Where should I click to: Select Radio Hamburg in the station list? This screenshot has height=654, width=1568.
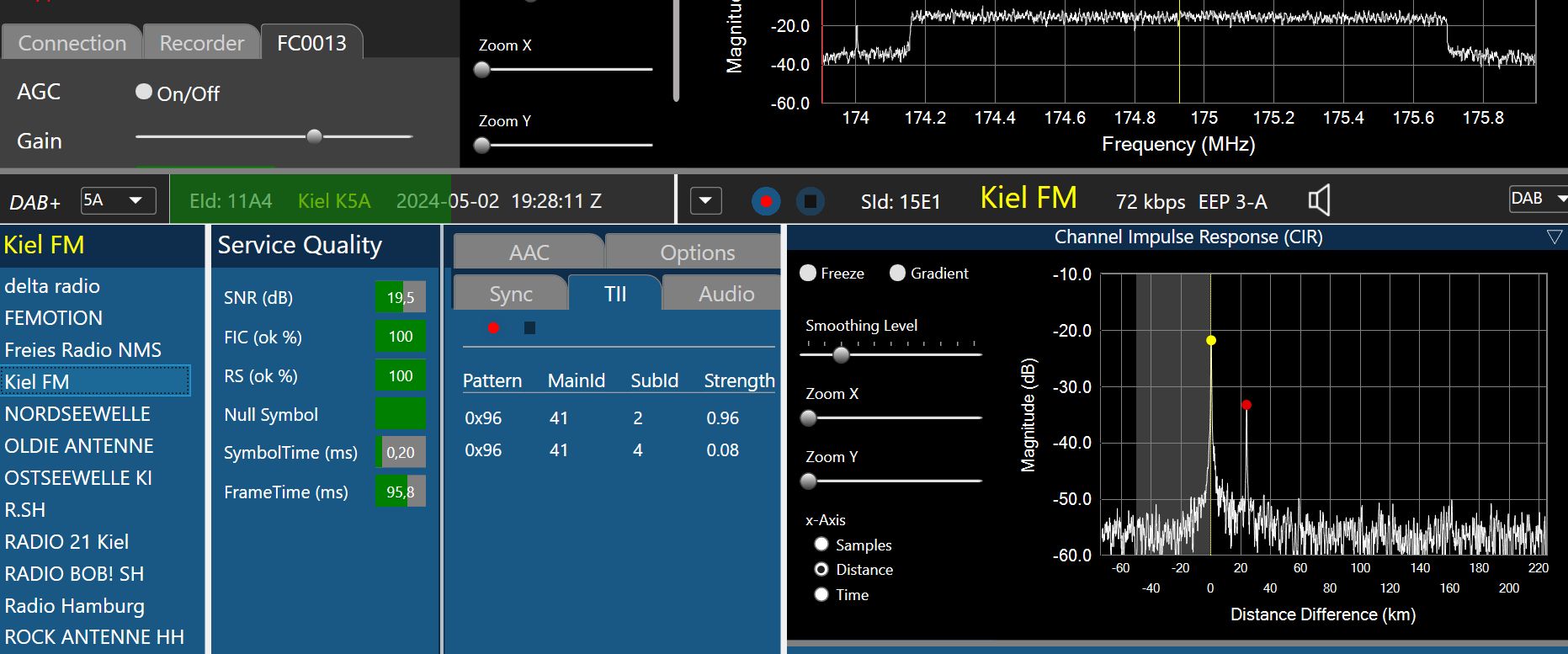pos(75,606)
